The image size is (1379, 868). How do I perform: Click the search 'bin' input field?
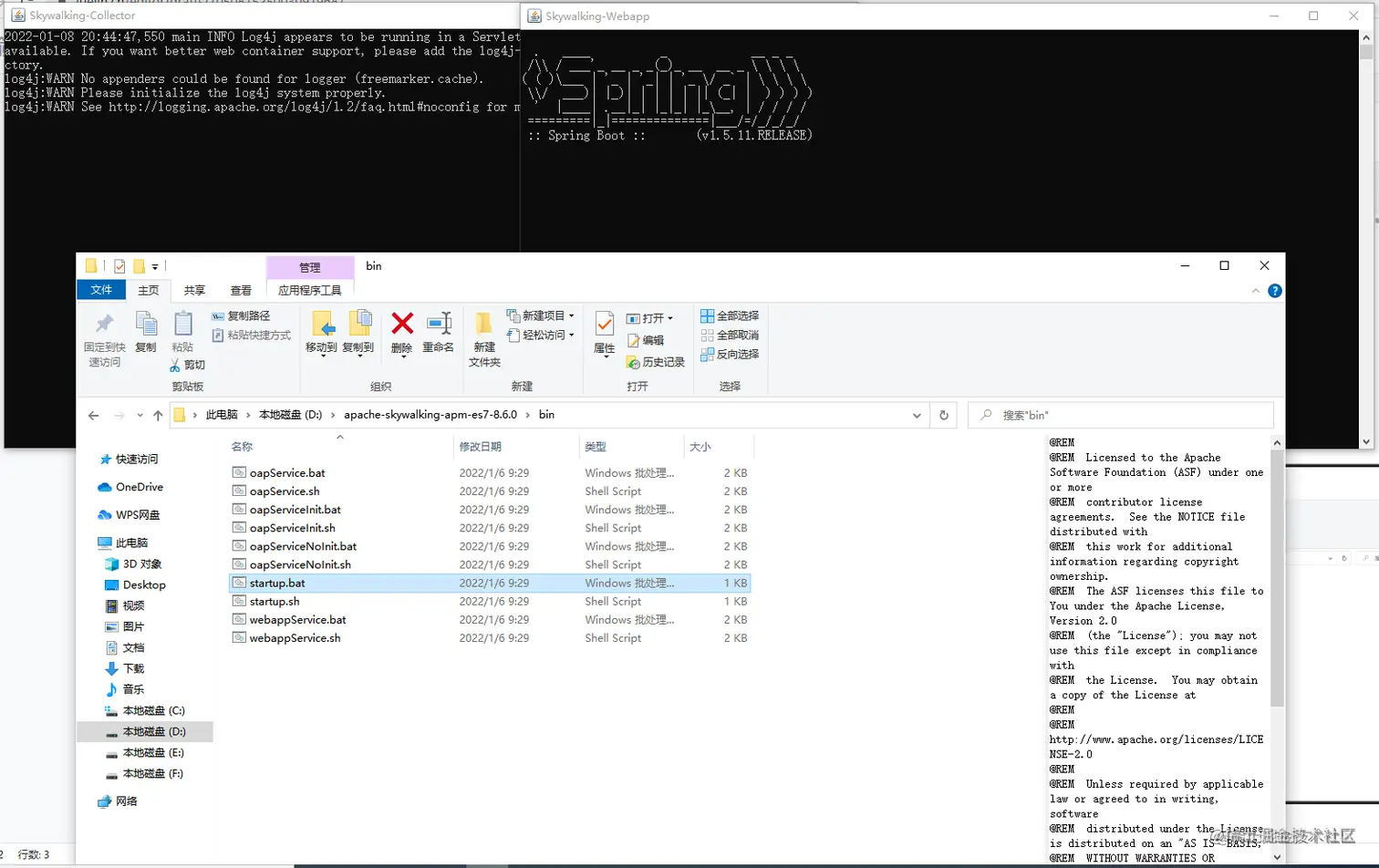pos(1120,415)
